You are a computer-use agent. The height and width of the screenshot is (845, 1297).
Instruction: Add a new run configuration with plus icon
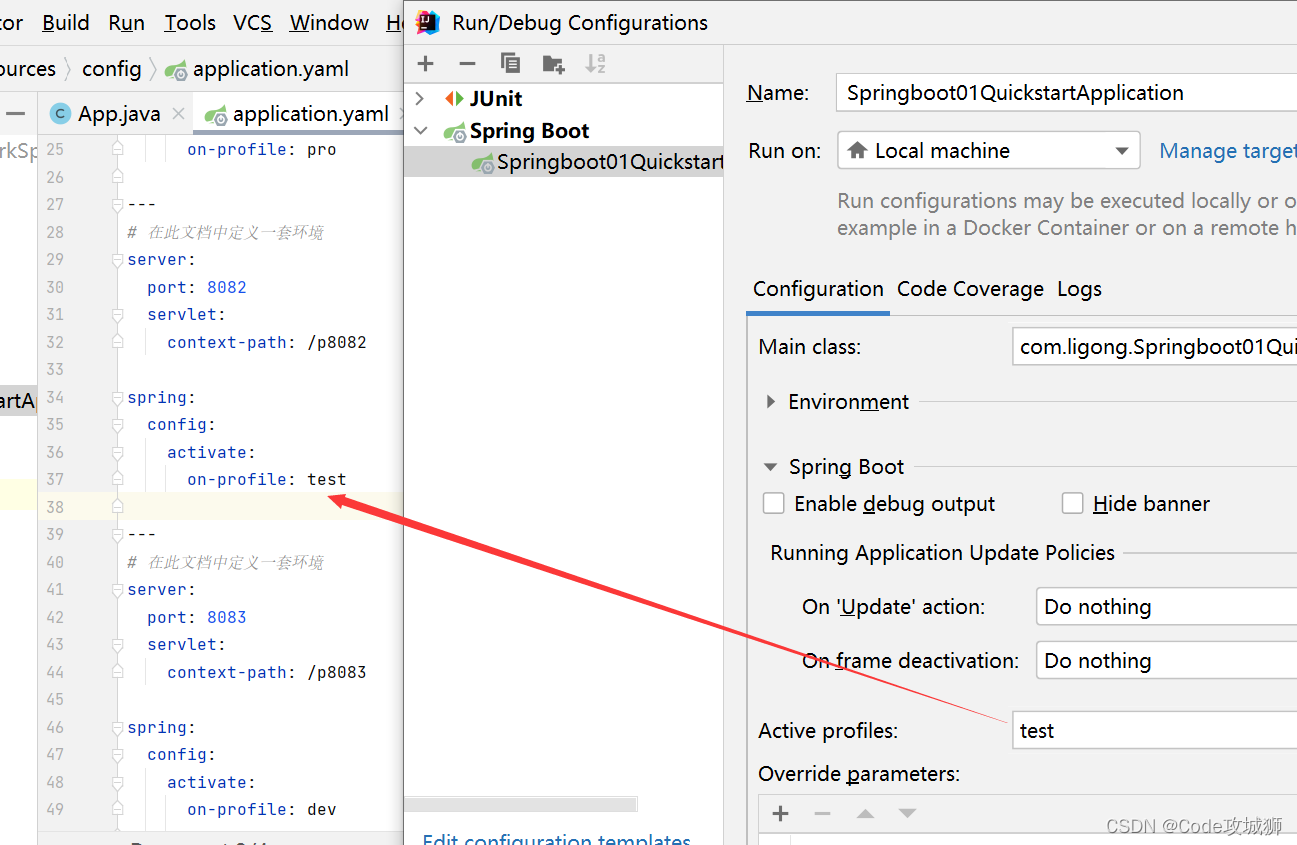(x=426, y=64)
